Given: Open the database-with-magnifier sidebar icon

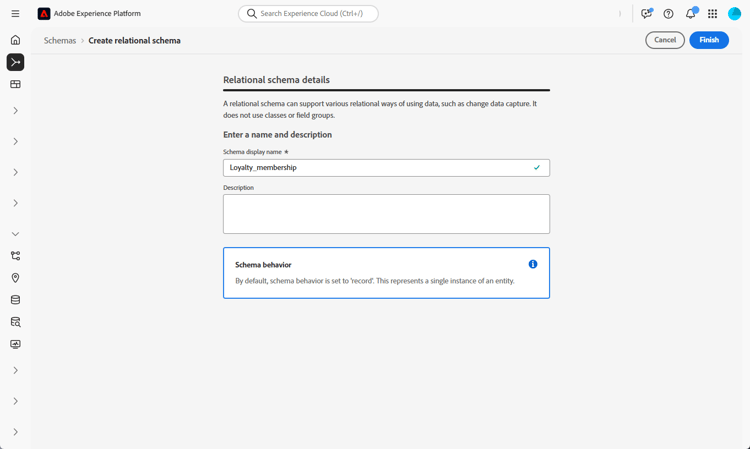Looking at the screenshot, I should [x=15, y=322].
